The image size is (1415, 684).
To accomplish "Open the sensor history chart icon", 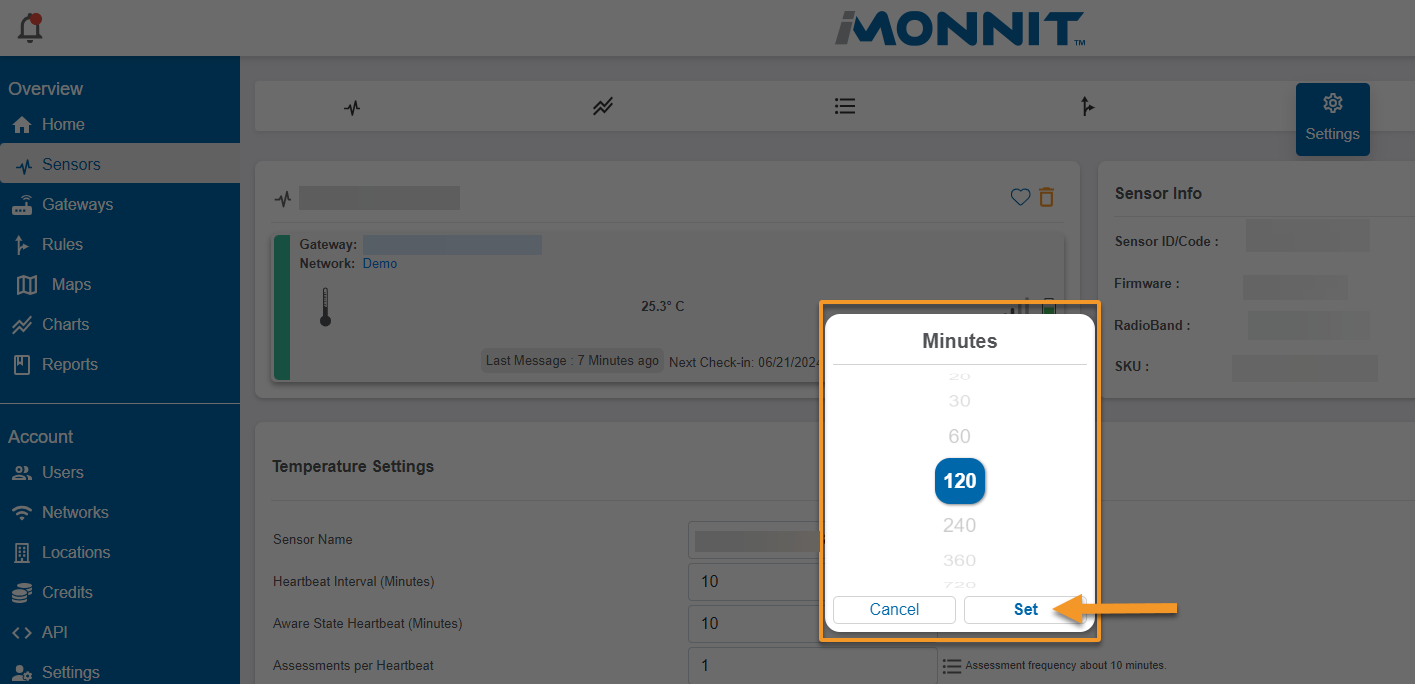I will (602, 106).
